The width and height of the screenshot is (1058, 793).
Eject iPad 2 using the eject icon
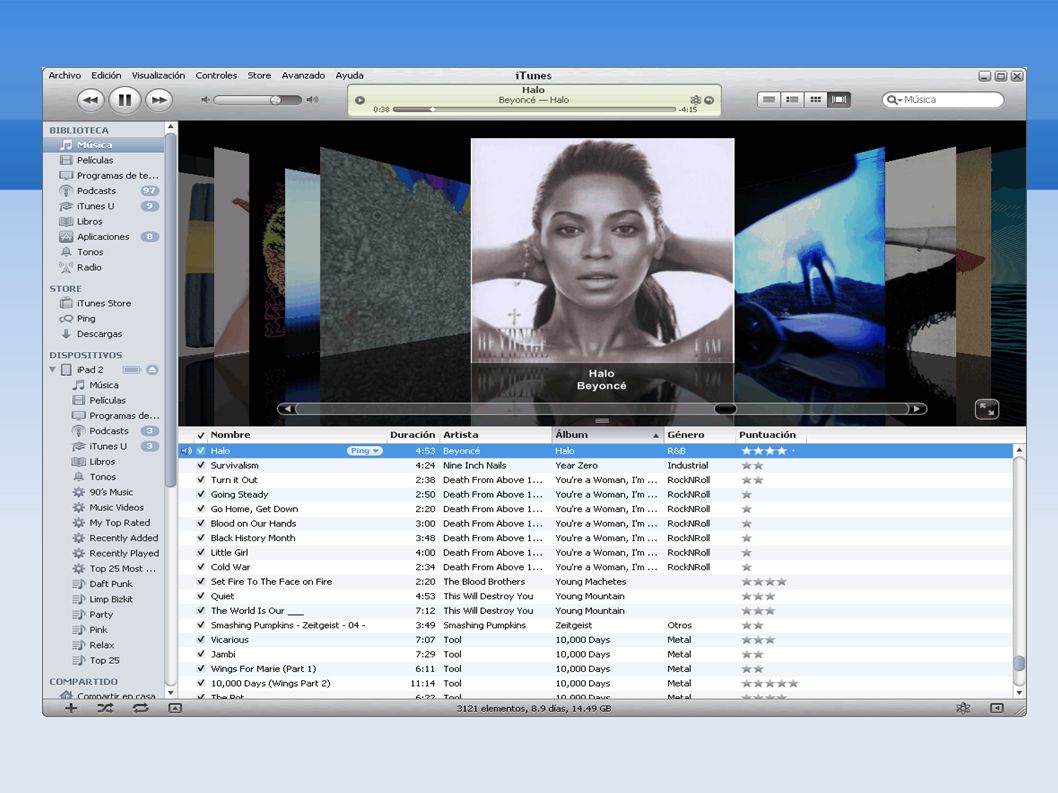[152, 370]
